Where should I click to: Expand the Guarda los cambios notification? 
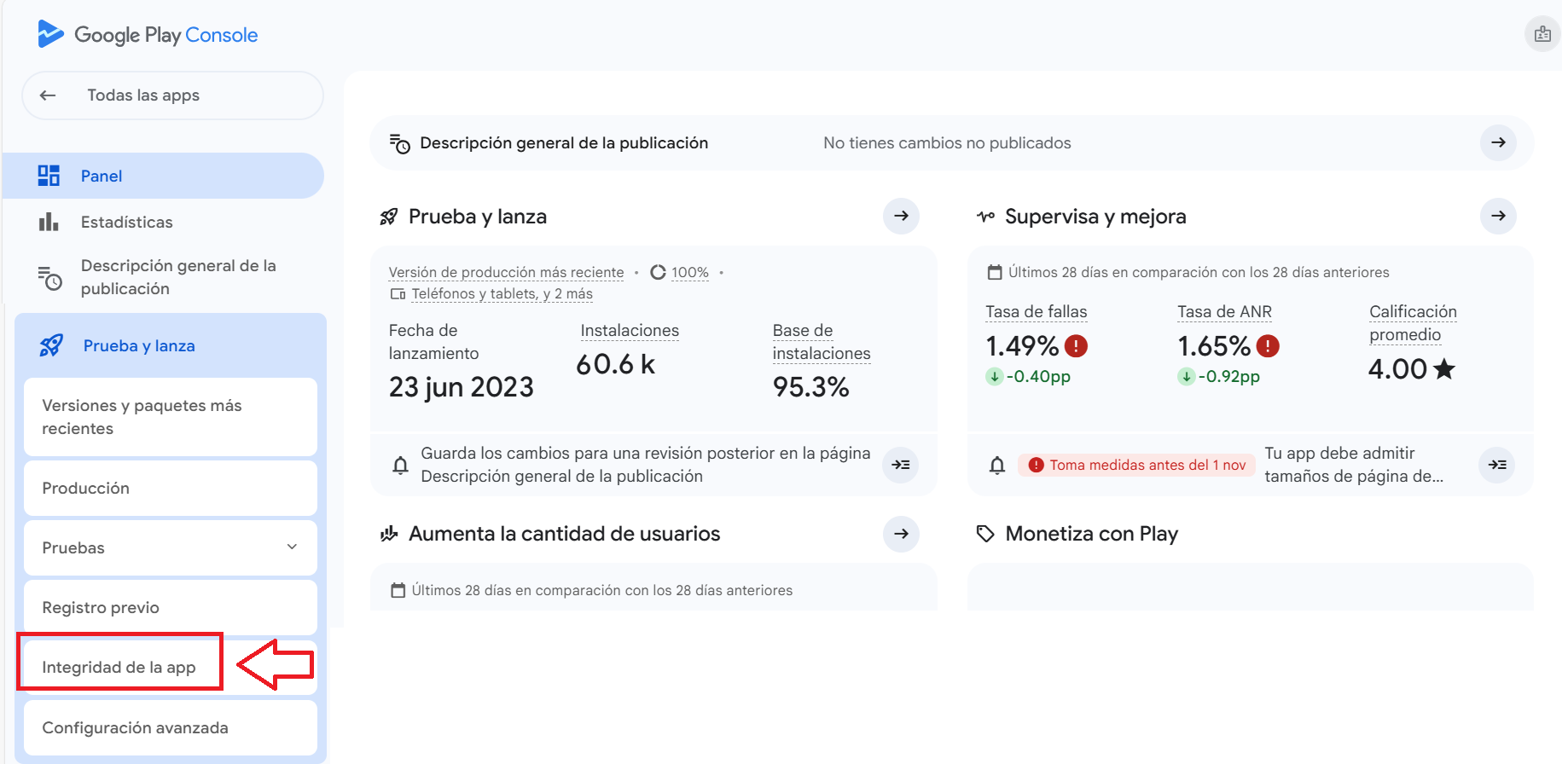[900, 465]
